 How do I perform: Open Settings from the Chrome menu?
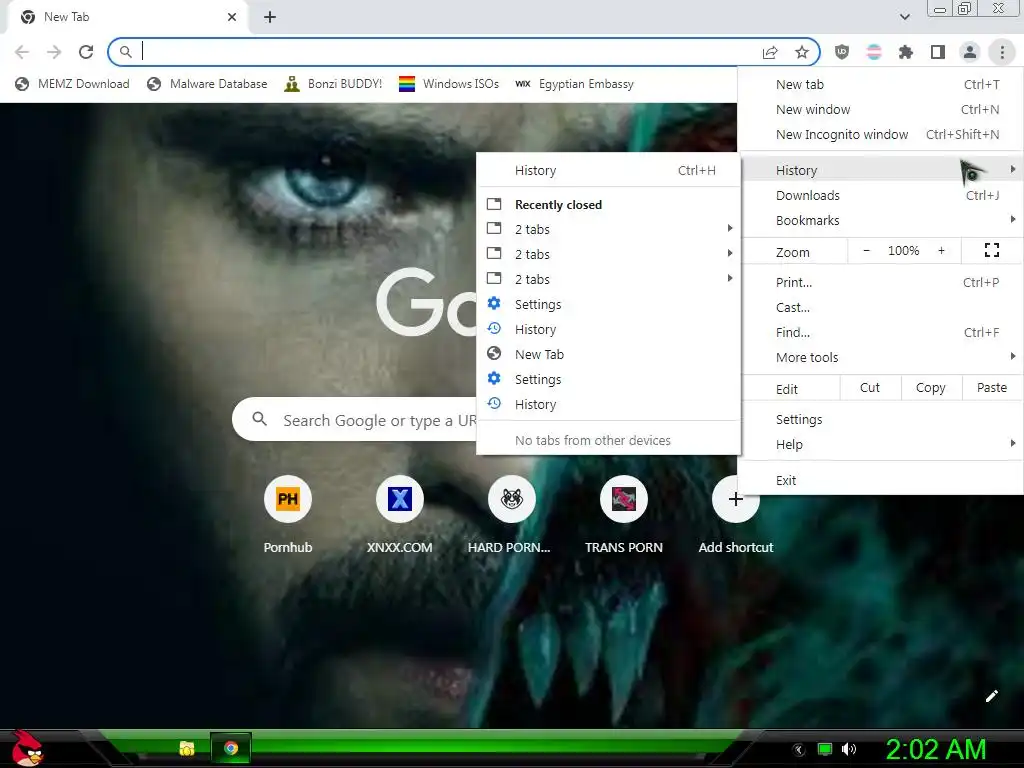(x=880, y=419)
